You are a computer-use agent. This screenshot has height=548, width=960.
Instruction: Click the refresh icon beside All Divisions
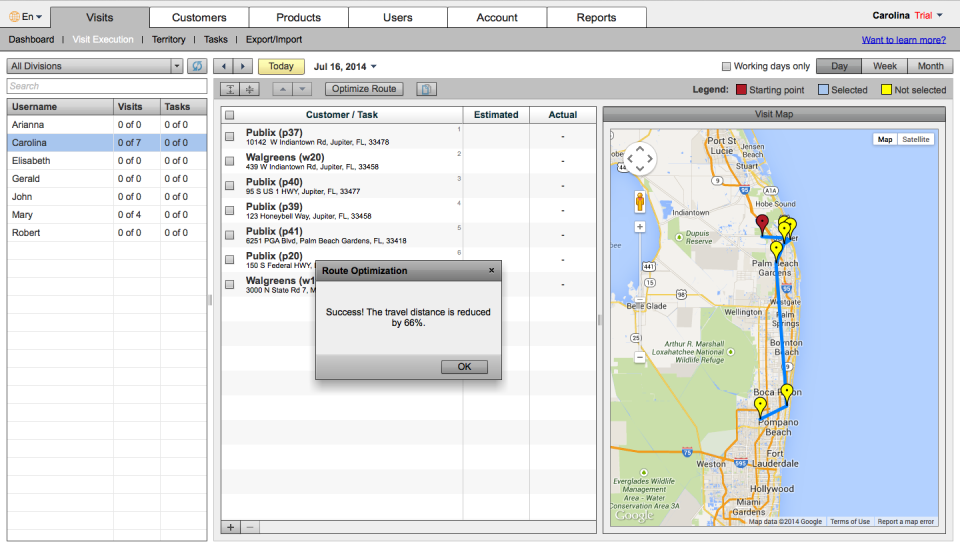[x=197, y=66]
